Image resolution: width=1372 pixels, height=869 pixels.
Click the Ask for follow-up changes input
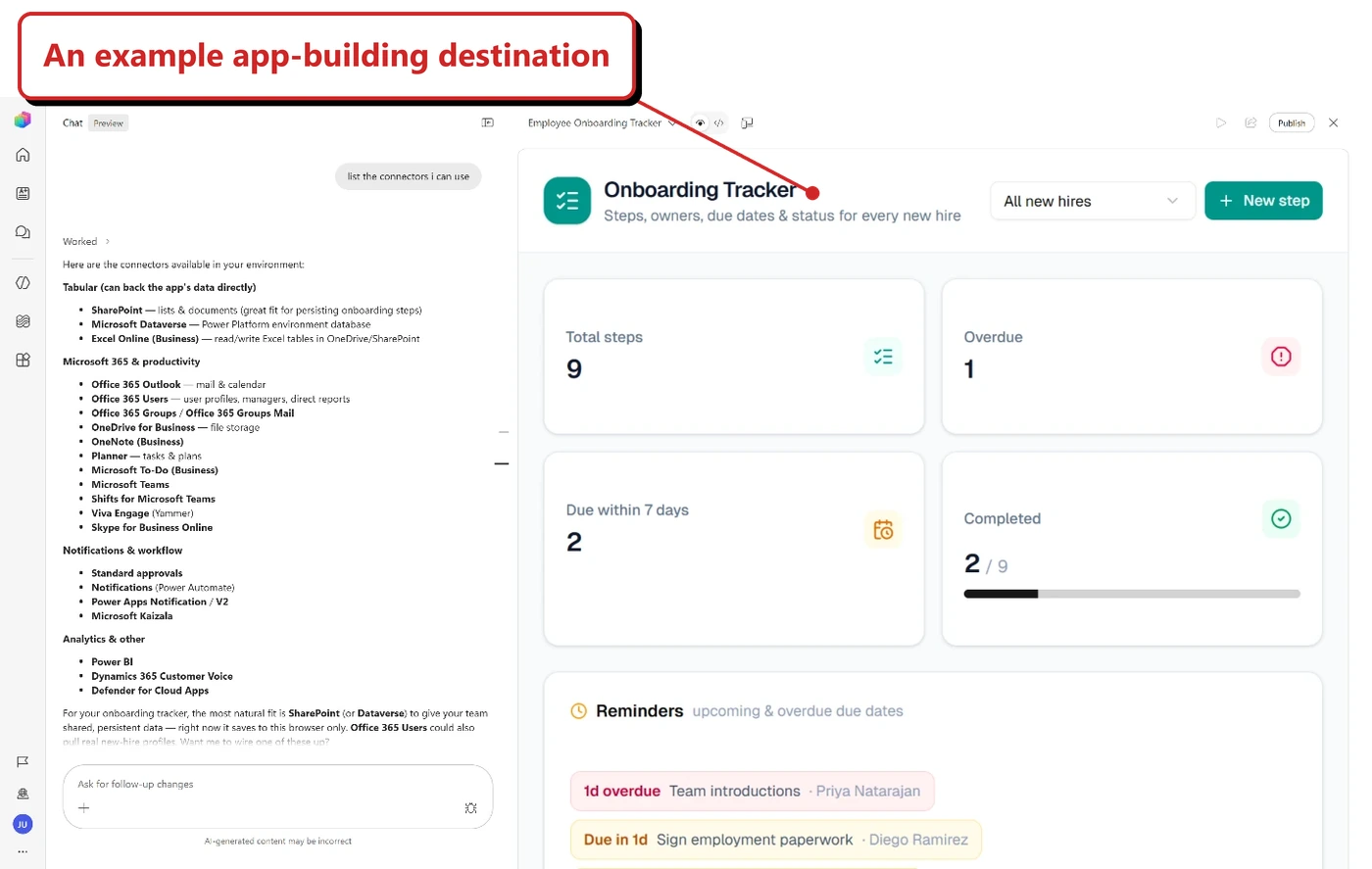(277, 784)
